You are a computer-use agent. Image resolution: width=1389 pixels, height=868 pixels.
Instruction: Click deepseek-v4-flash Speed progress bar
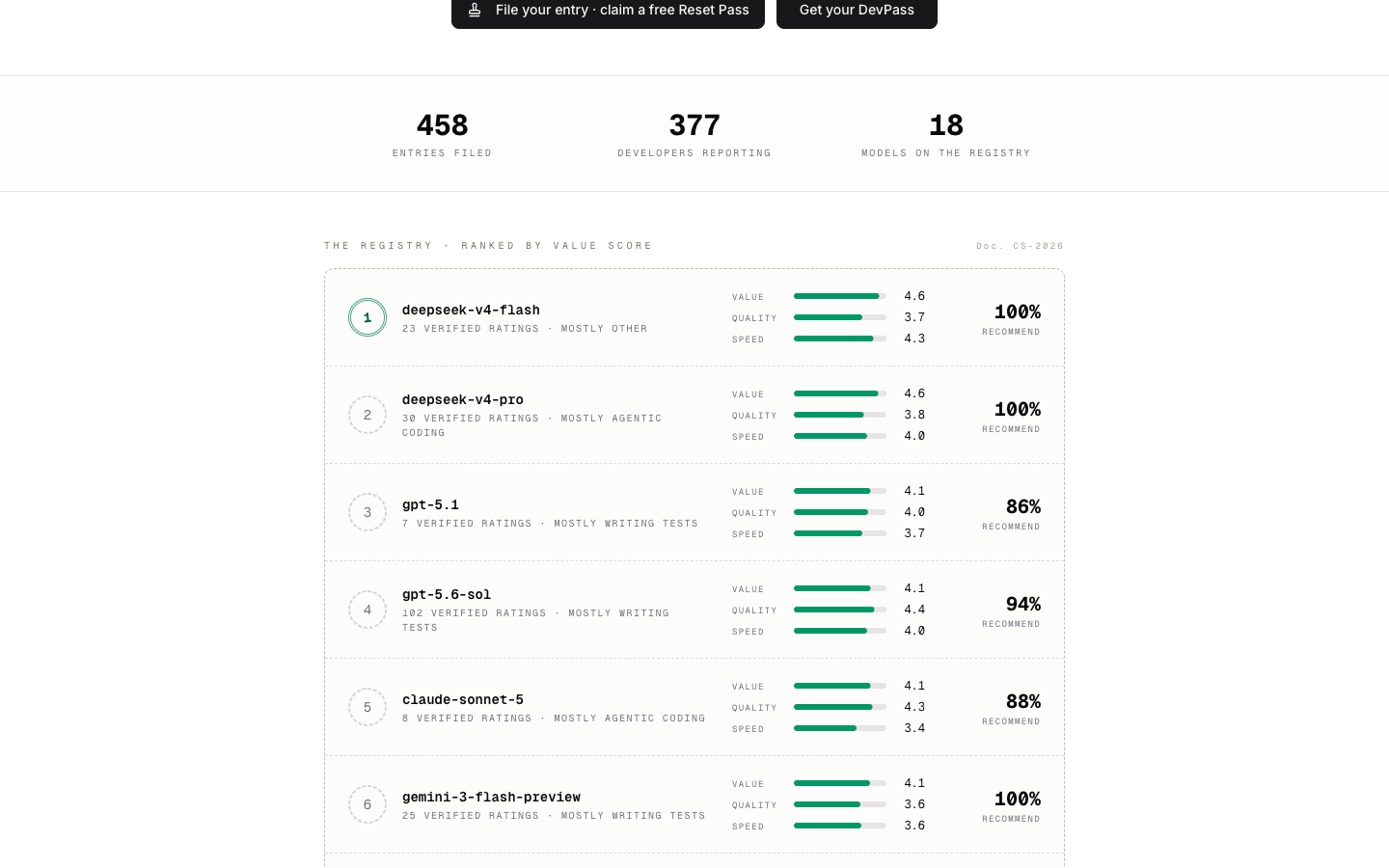click(840, 339)
